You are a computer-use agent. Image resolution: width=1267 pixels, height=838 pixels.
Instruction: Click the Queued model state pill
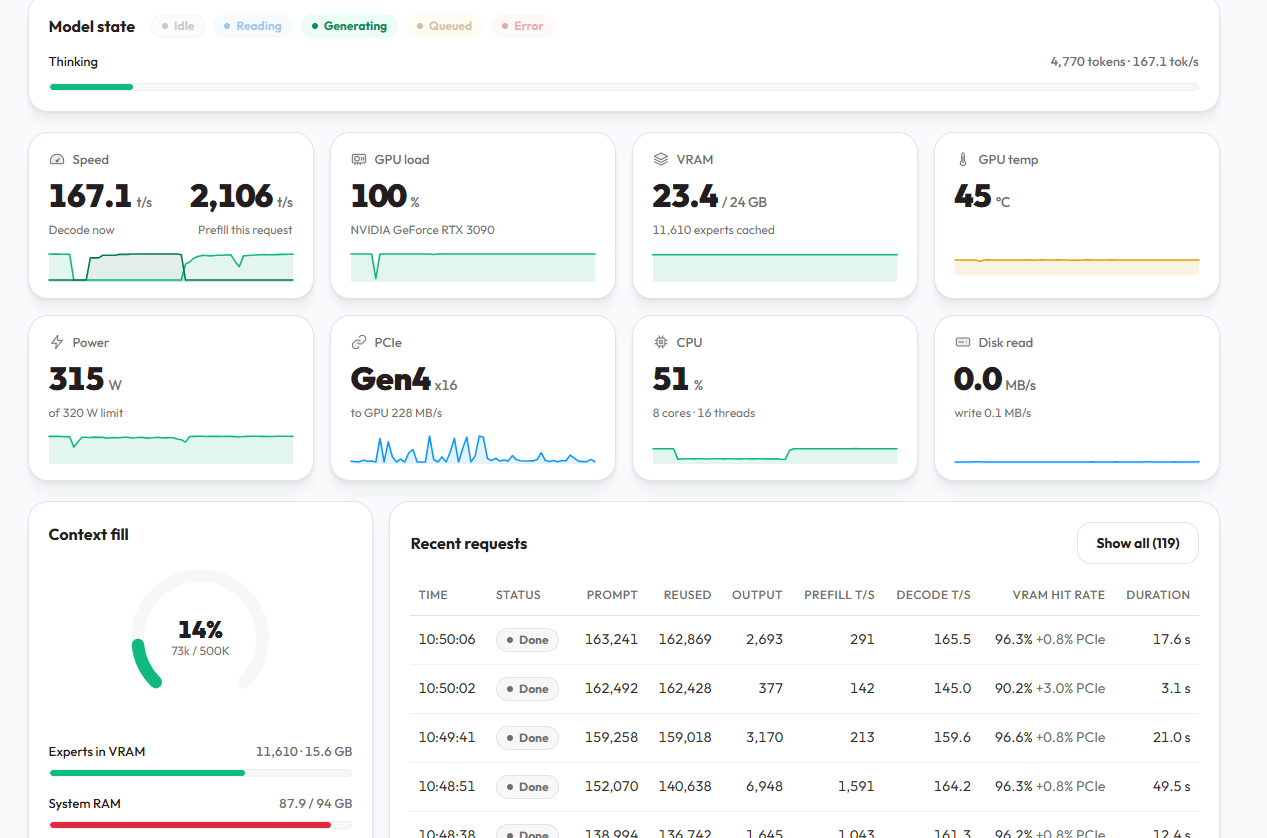[444, 26]
